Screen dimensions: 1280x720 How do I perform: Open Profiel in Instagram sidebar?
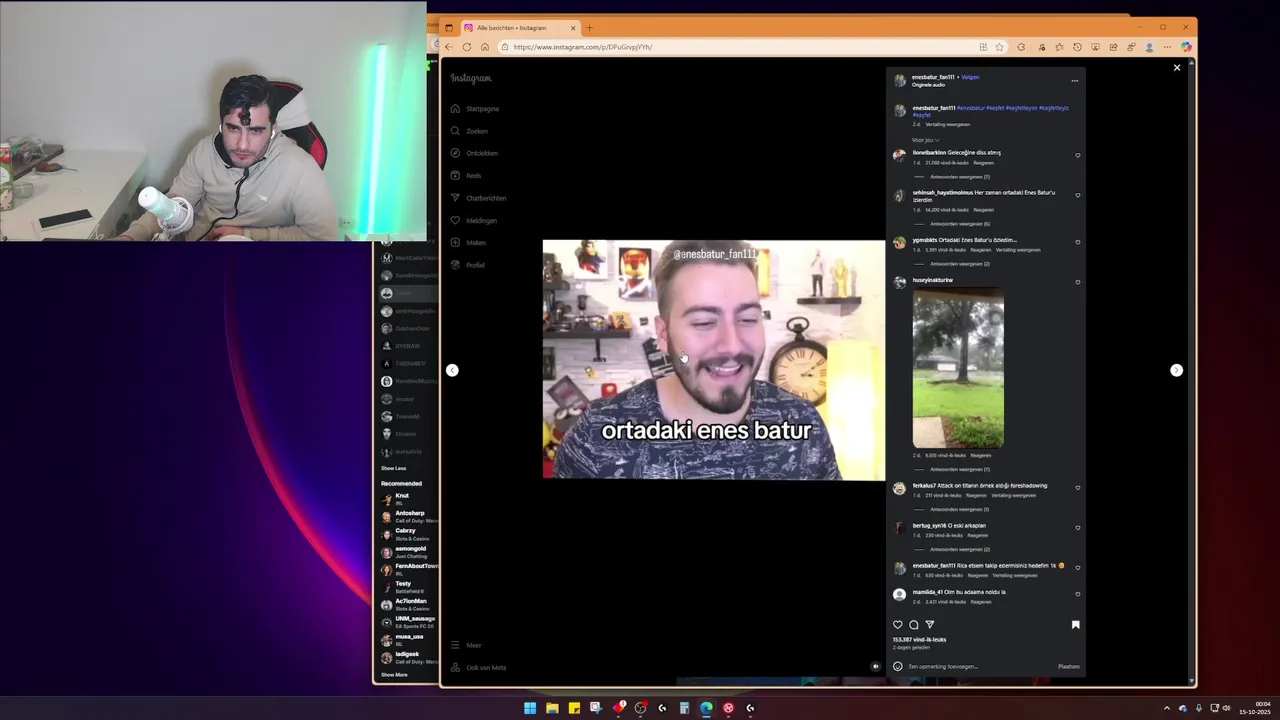click(467, 265)
